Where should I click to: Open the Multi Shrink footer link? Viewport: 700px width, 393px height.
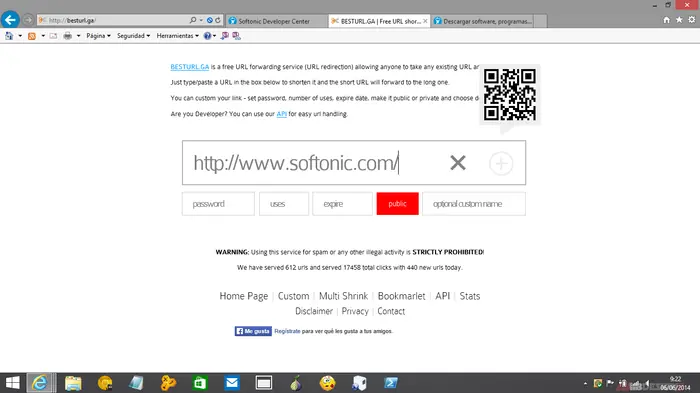[x=343, y=296]
